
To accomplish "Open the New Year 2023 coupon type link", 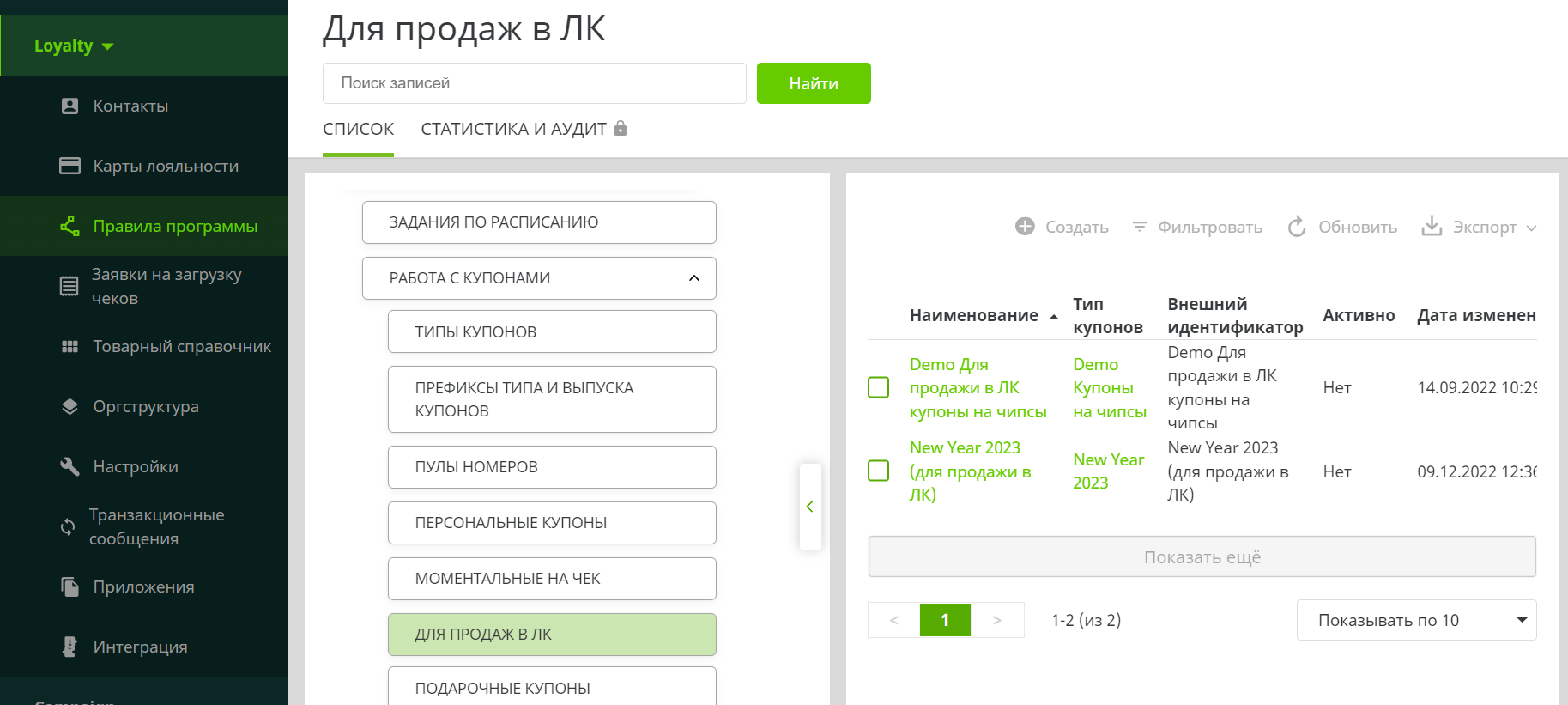I will point(1108,471).
